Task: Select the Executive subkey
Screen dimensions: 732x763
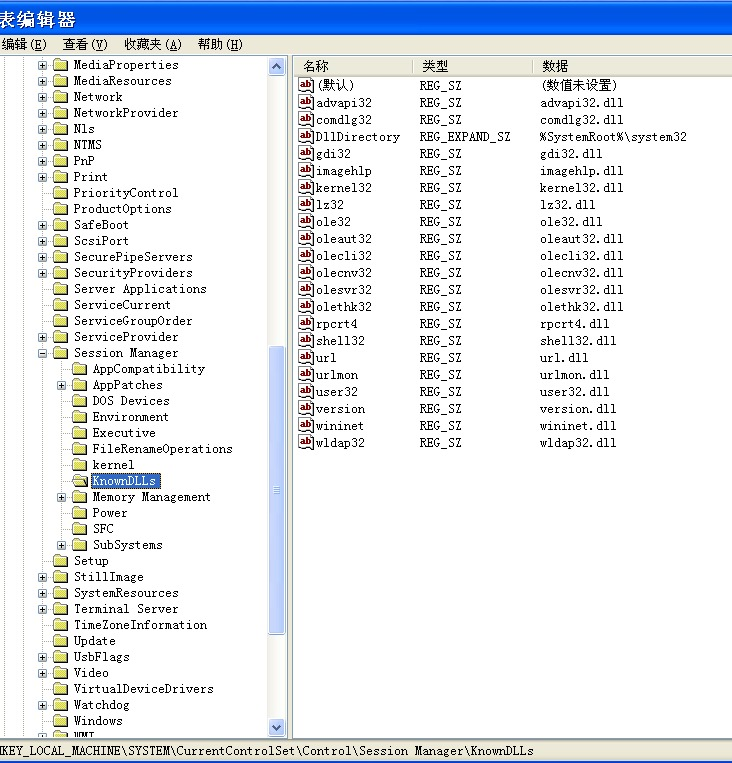Action: coord(124,433)
